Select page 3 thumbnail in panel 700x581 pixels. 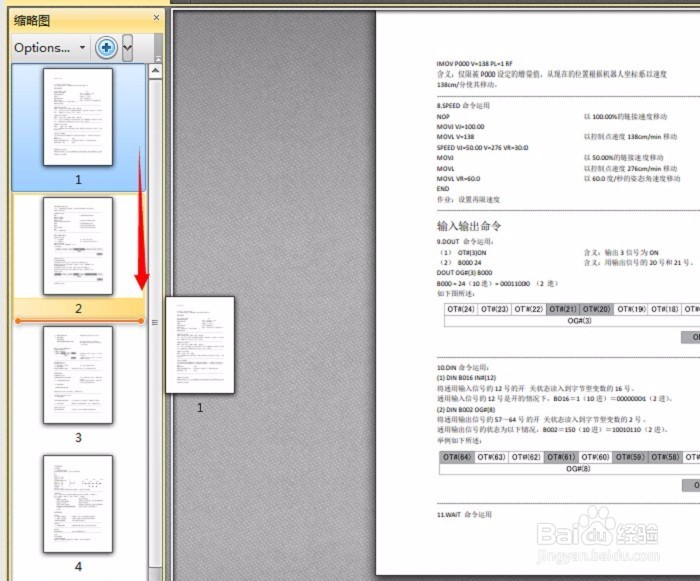78,375
